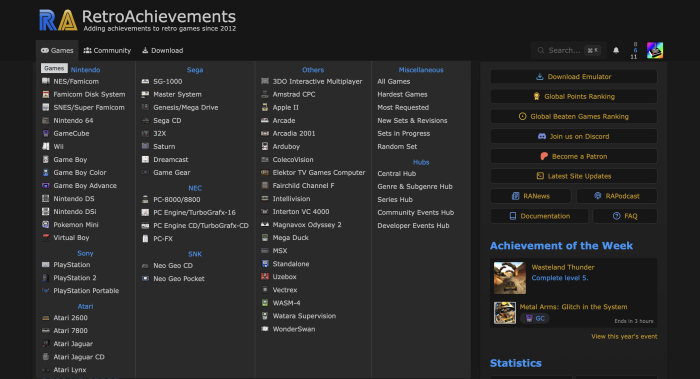Open the Documentation button
Image resolution: width=700 pixels, height=379 pixels.
tap(539, 216)
